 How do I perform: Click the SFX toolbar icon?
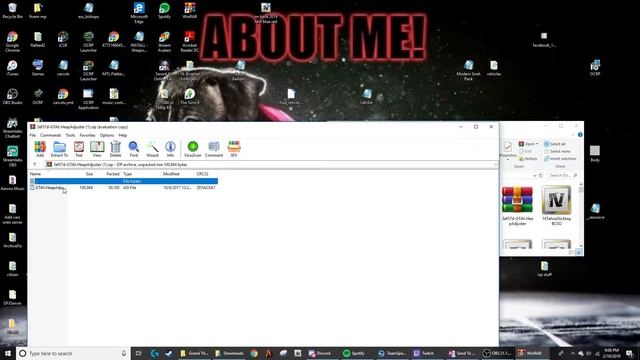tap(234, 149)
